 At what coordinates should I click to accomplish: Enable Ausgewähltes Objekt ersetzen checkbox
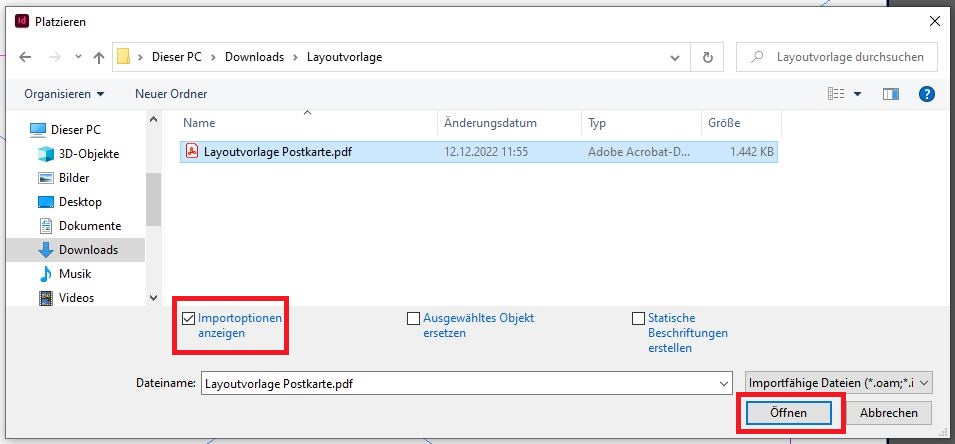coord(413,319)
